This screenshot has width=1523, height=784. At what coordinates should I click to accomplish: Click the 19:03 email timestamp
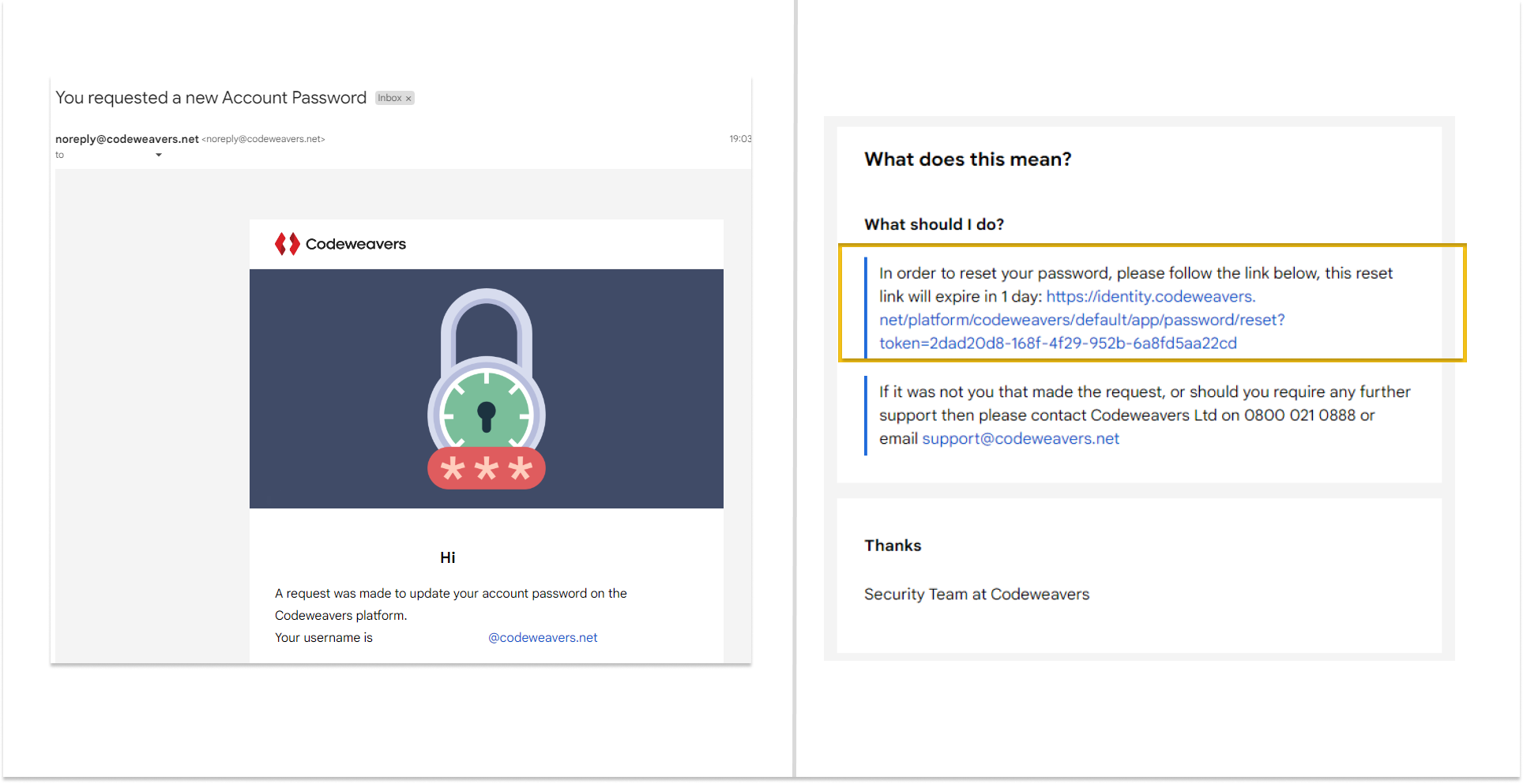(x=740, y=139)
